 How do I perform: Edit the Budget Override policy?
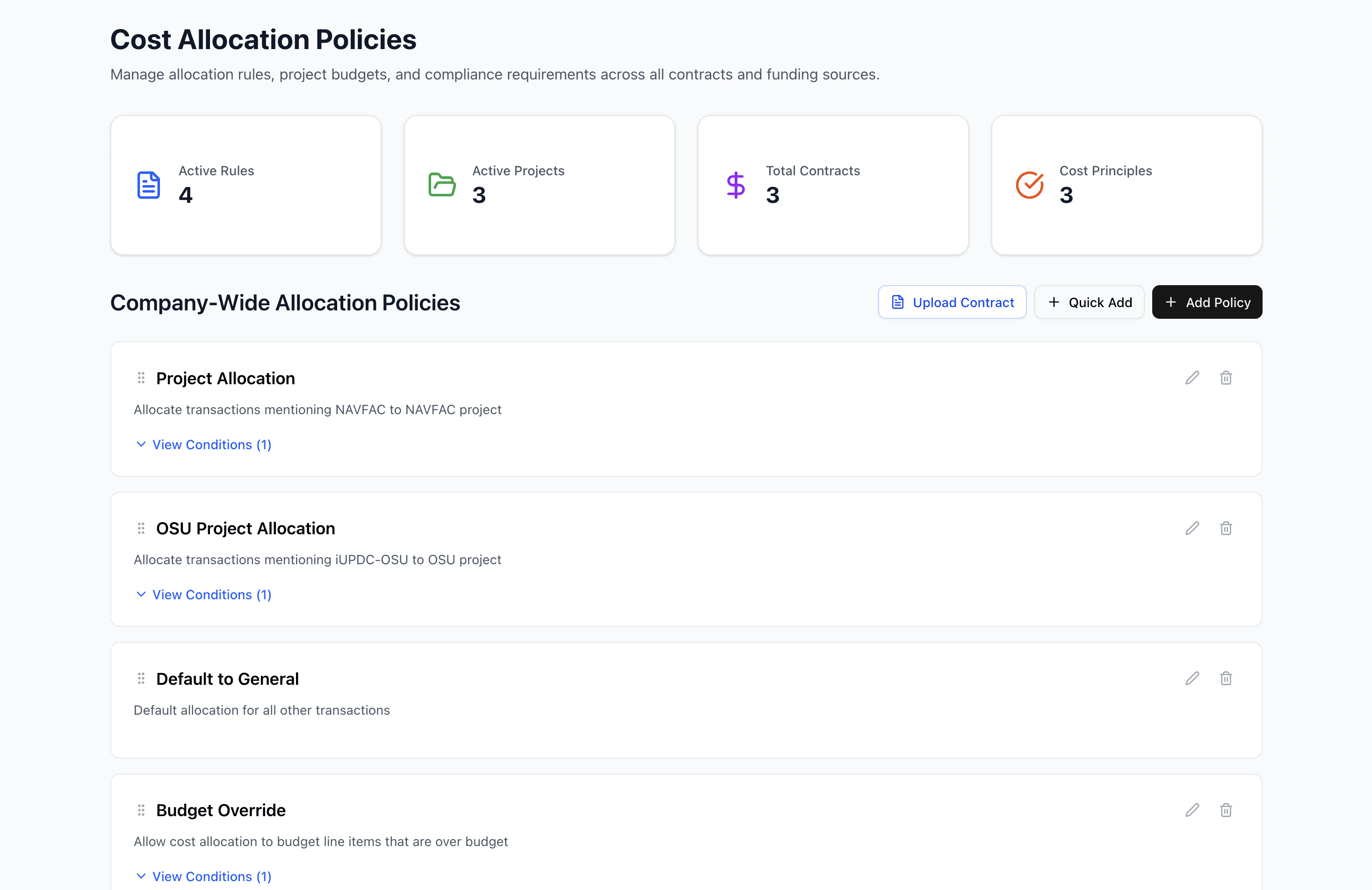coord(1192,810)
